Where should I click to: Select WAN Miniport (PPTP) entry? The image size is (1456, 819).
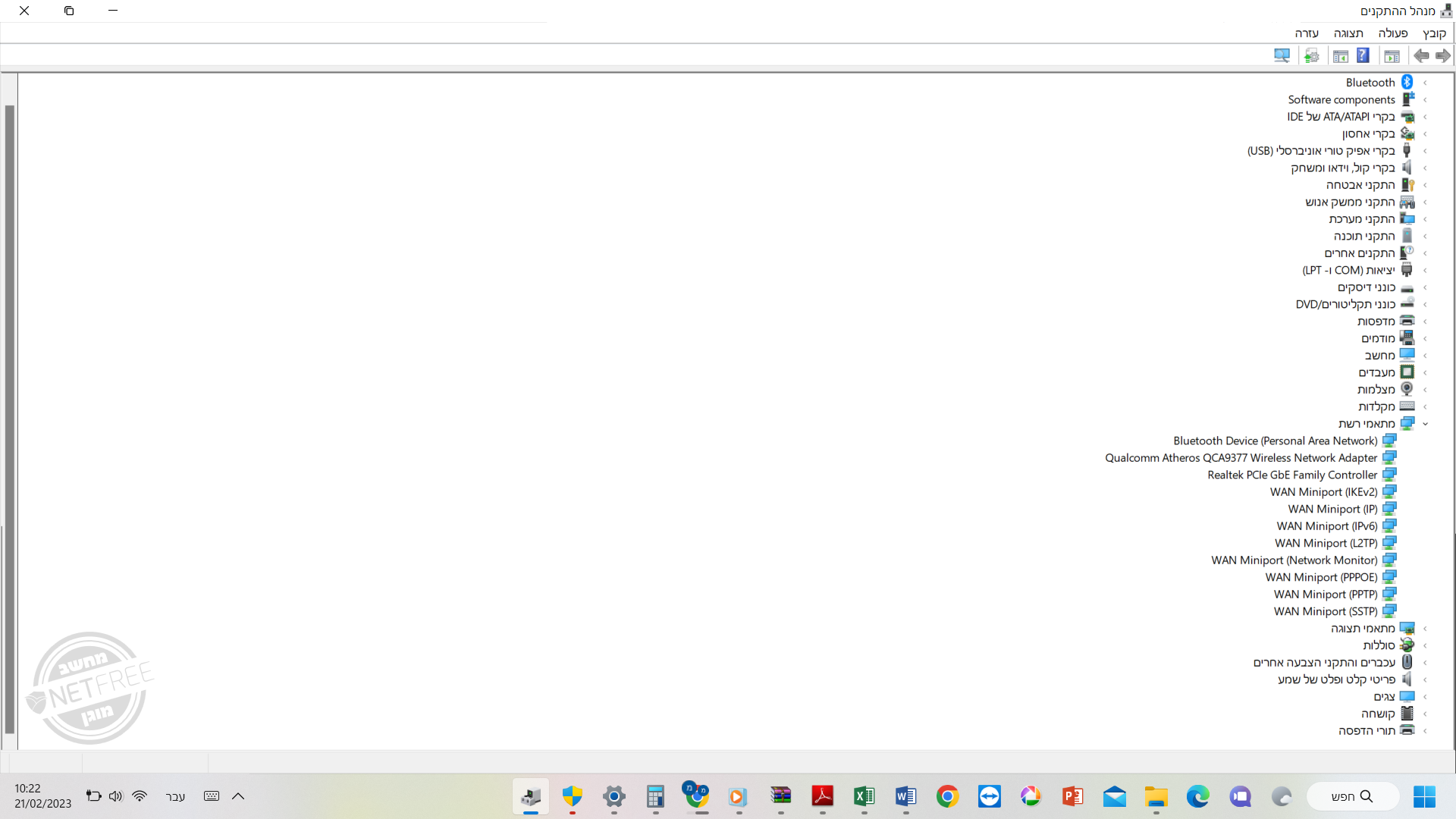[x=1325, y=595]
